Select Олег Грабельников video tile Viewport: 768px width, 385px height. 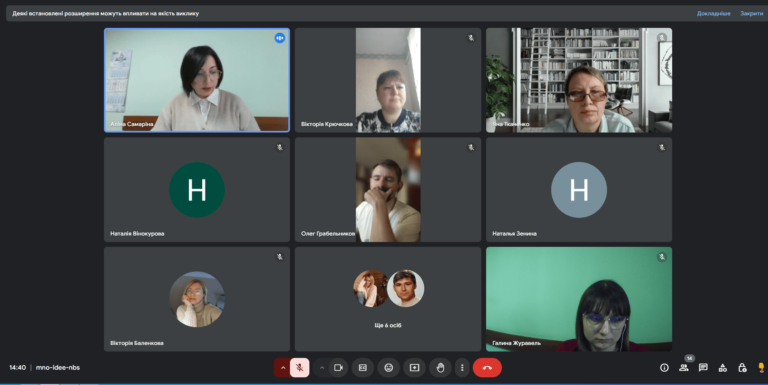388,190
